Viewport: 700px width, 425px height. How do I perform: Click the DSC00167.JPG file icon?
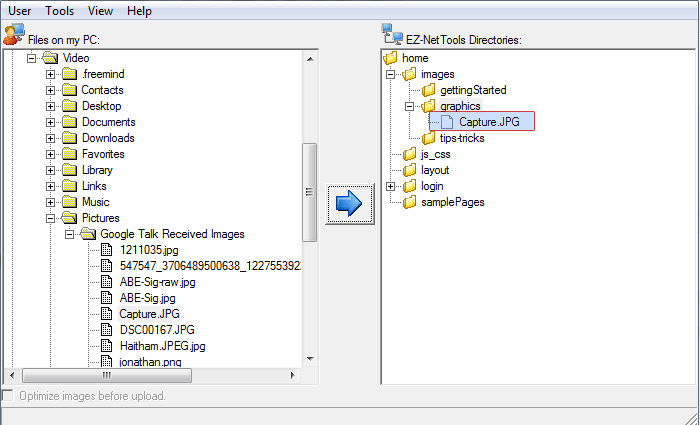108,330
